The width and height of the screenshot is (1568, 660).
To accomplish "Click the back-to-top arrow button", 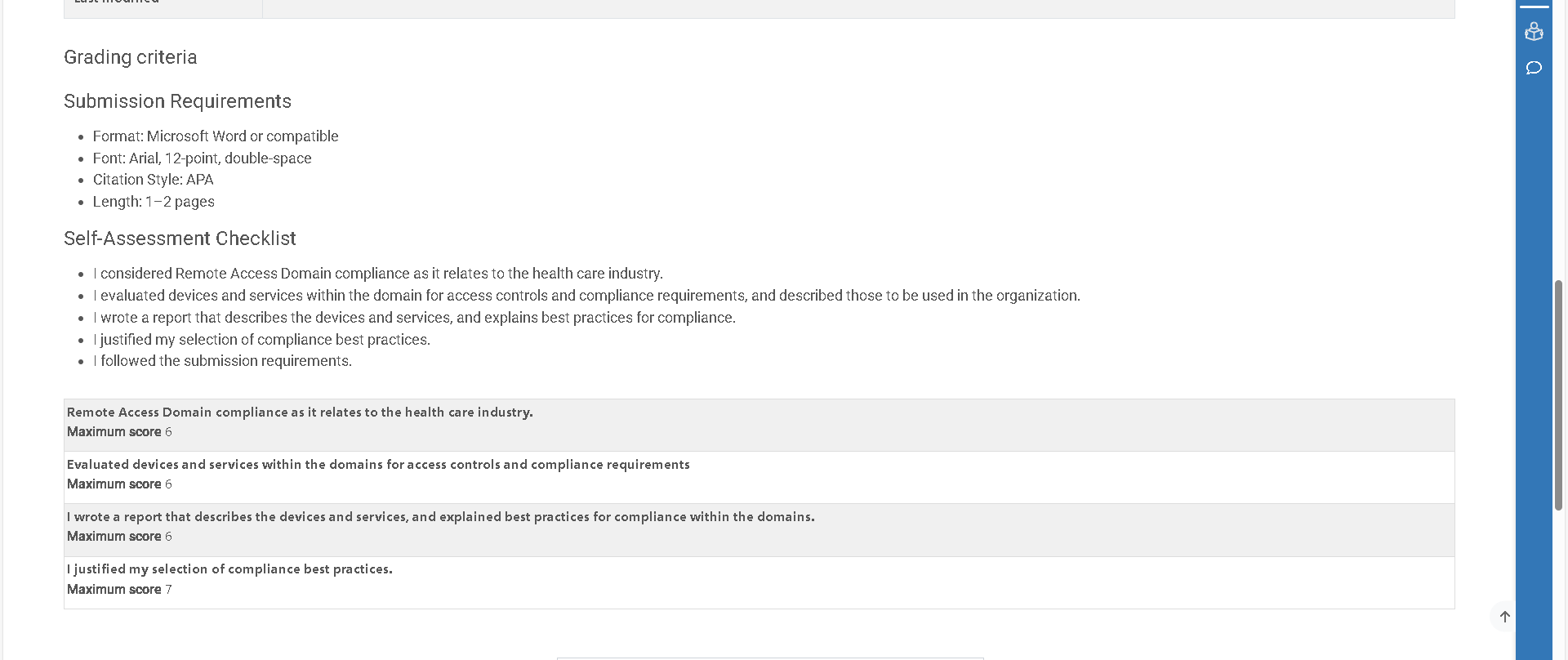I will click(x=1504, y=617).
